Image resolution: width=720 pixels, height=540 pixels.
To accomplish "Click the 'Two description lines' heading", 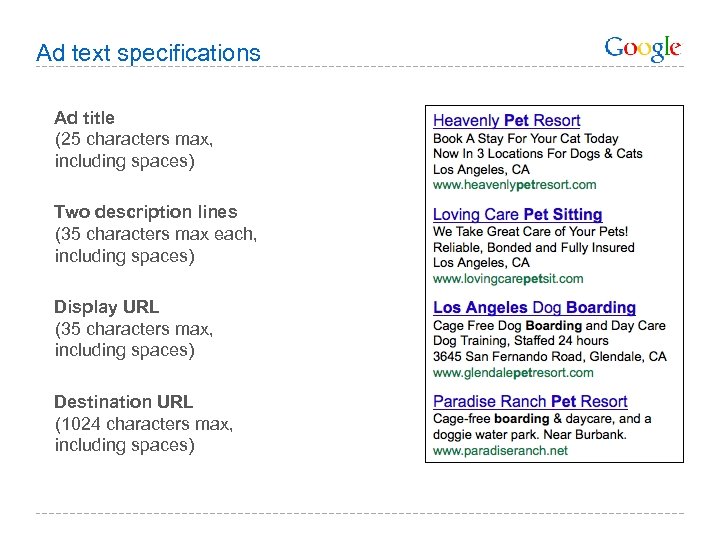I will [146, 212].
